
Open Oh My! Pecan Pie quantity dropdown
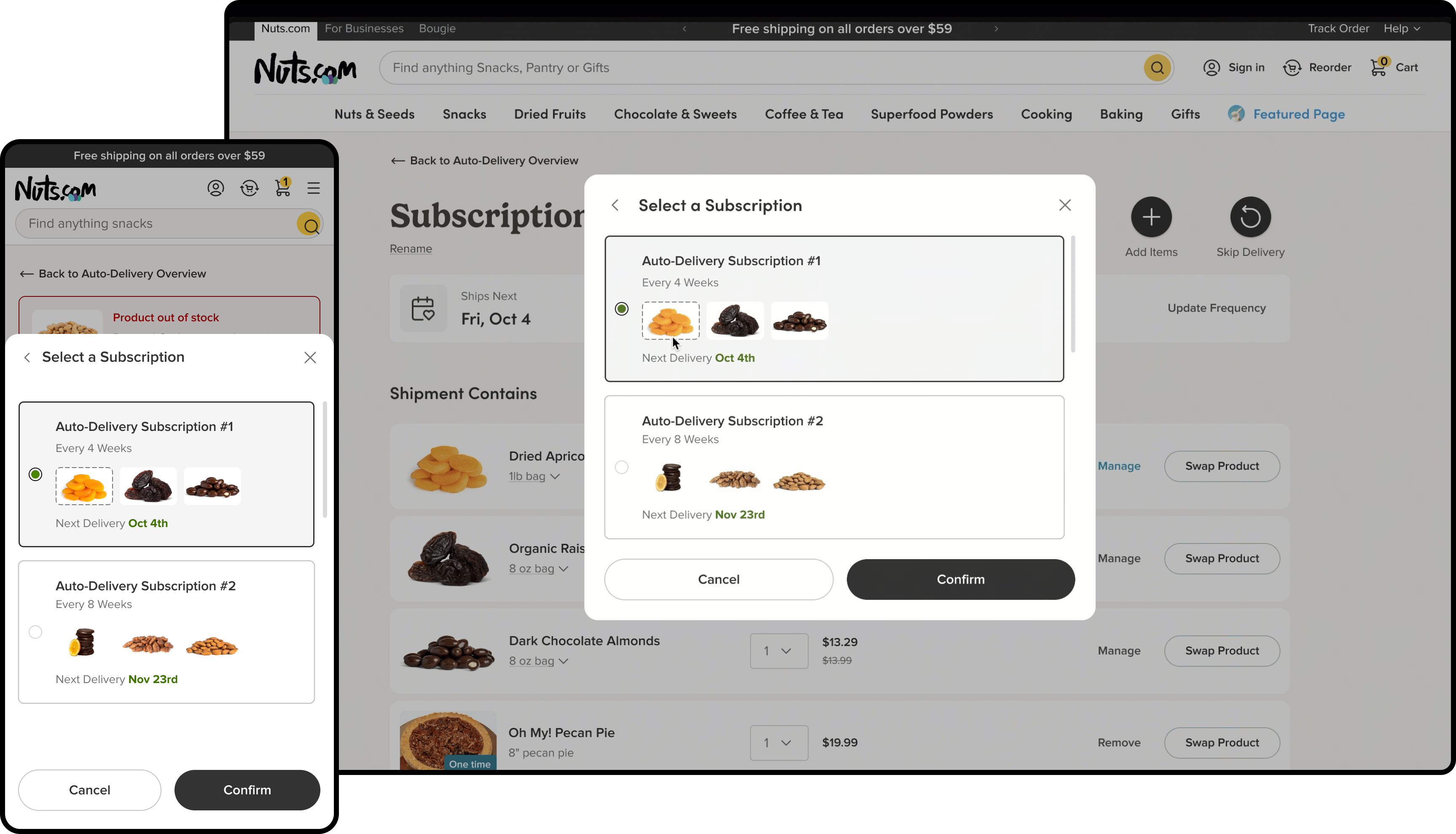(779, 743)
